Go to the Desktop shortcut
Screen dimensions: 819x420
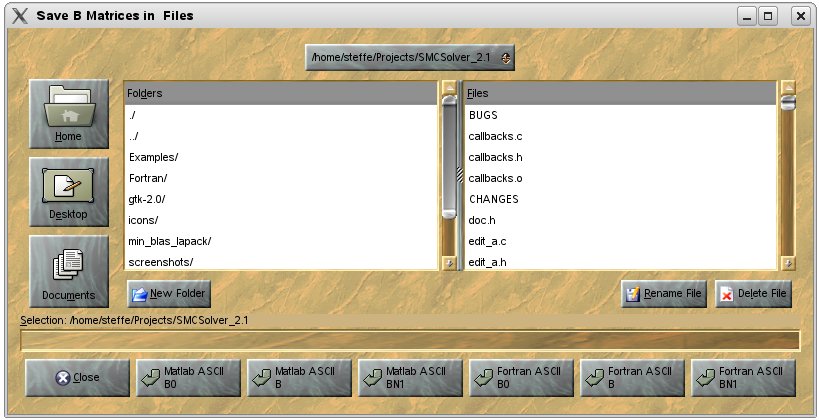coord(68,193)
